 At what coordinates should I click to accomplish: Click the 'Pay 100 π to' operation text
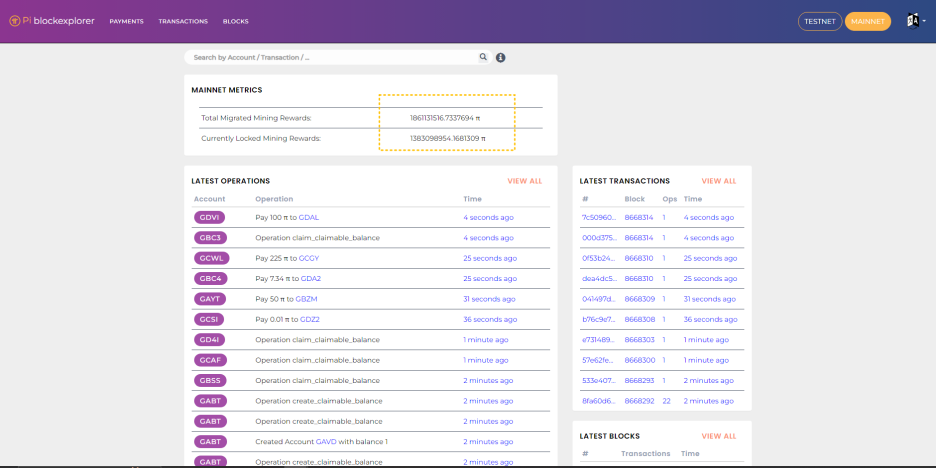tap(276, 217)
